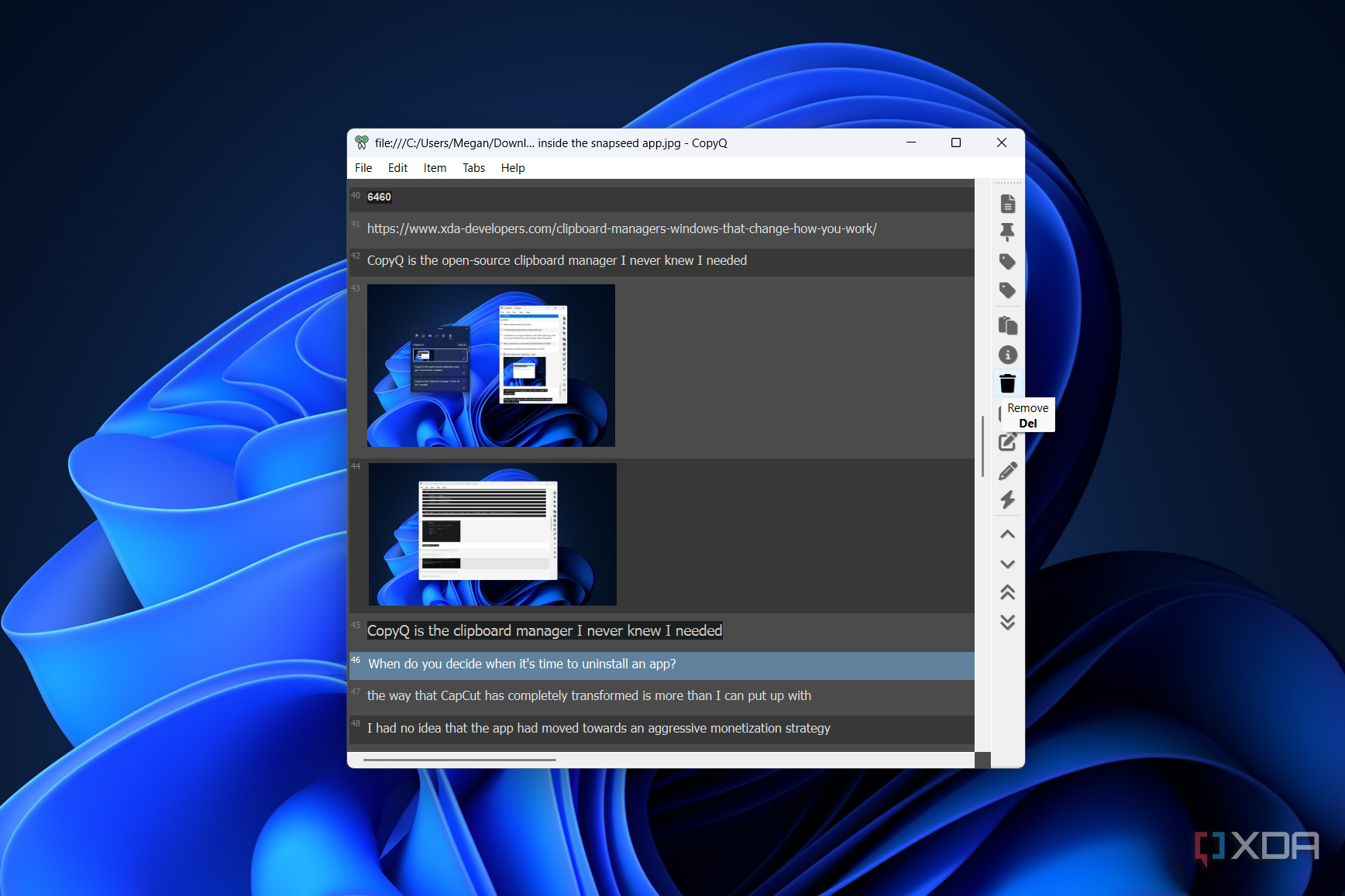Maximize the CopyQ window

coord(956,142)
